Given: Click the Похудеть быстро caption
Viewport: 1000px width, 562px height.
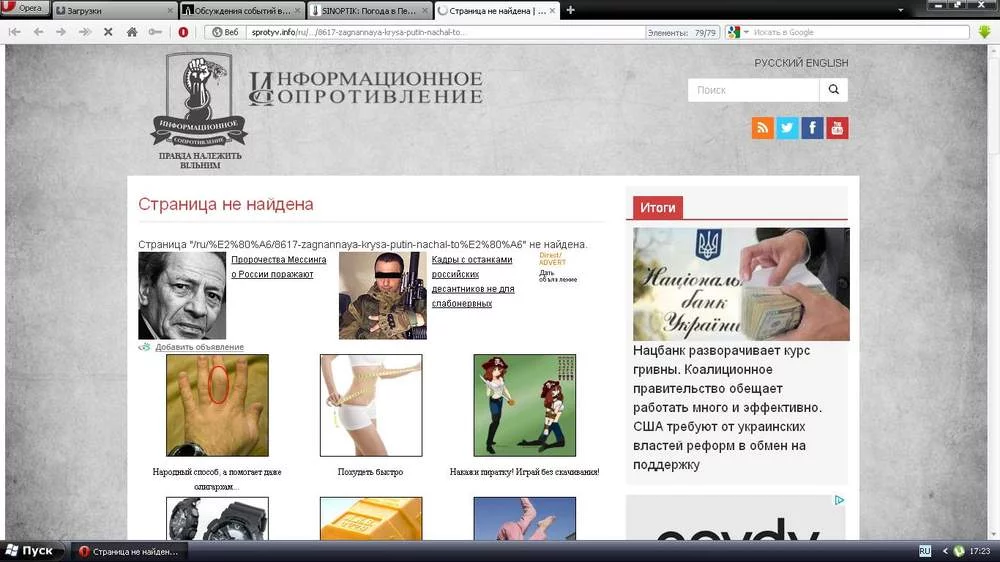Looking at the screenshot, I should point(371,472).
